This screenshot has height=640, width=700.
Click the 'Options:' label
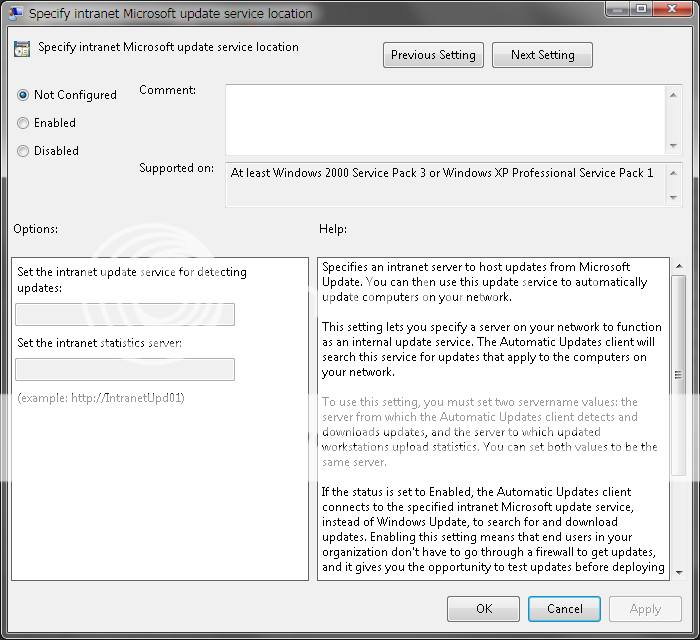click(x=36, y=229)
